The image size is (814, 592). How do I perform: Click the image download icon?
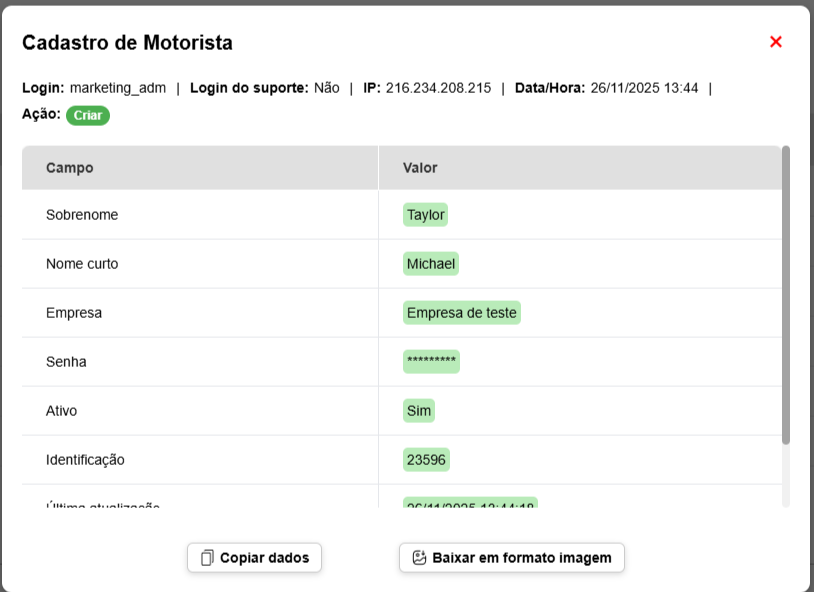(420, 558)
